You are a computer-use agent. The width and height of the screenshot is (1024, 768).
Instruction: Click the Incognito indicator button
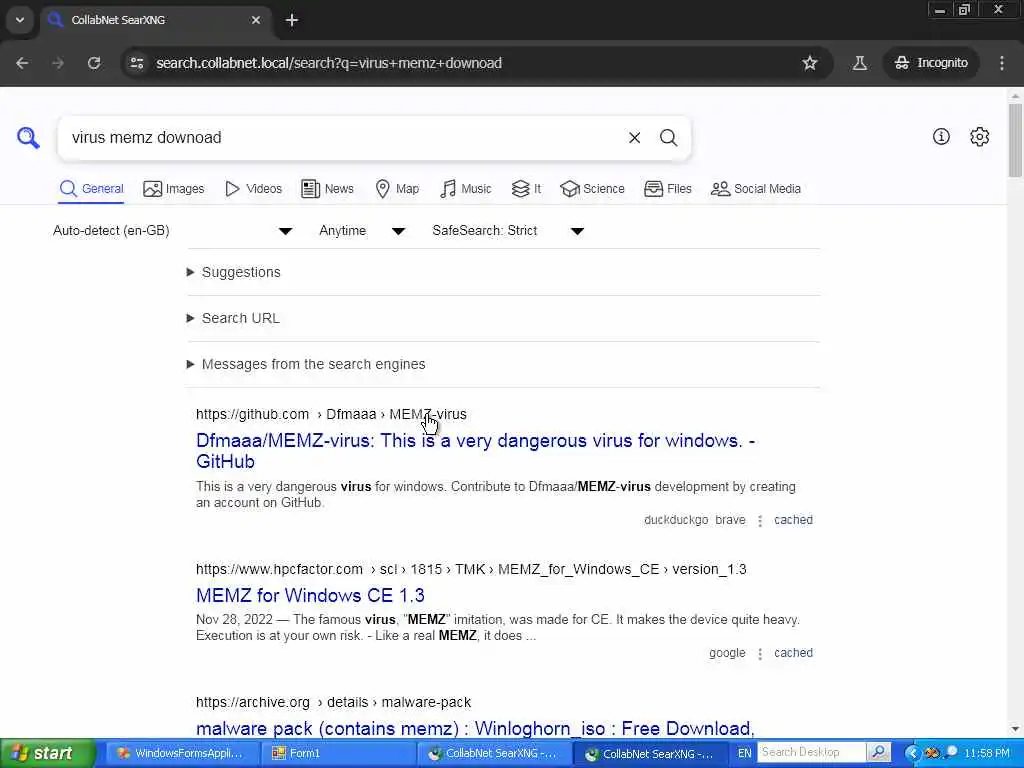click(x=931, y=63)
